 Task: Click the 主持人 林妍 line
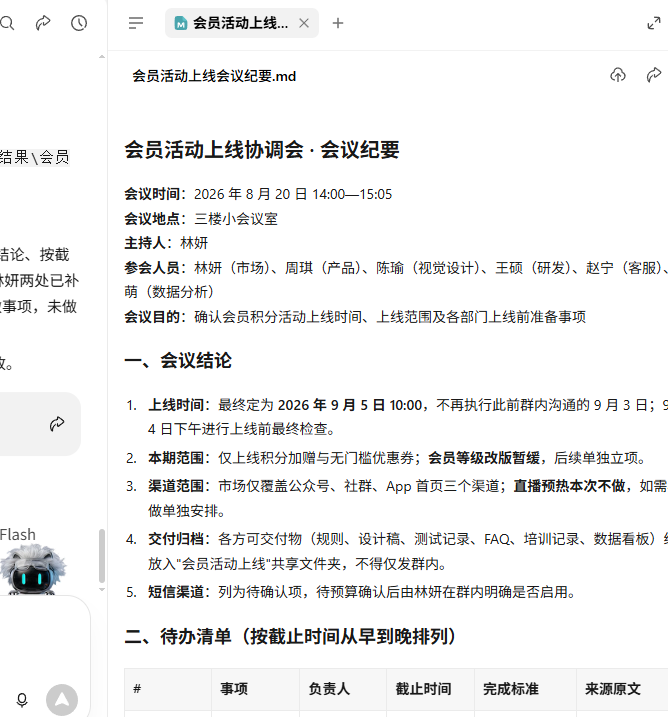click(166, 243)
